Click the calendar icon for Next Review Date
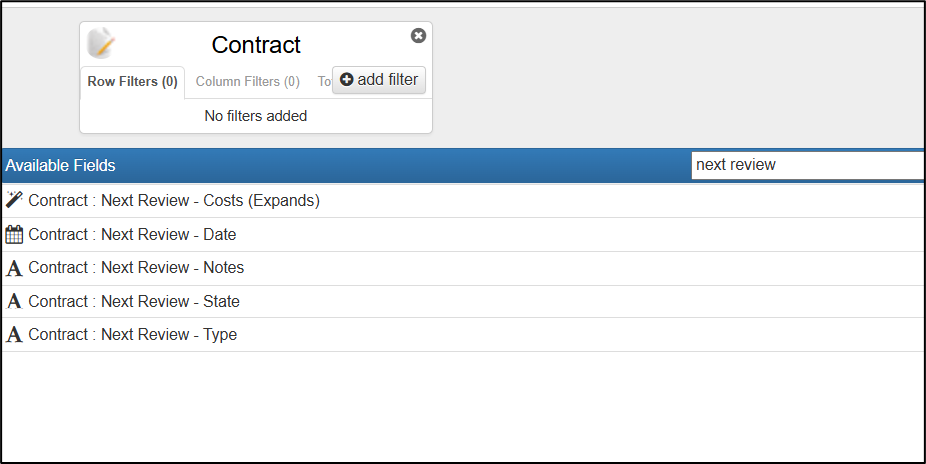 pyautogui.click(x=14, y=234)
